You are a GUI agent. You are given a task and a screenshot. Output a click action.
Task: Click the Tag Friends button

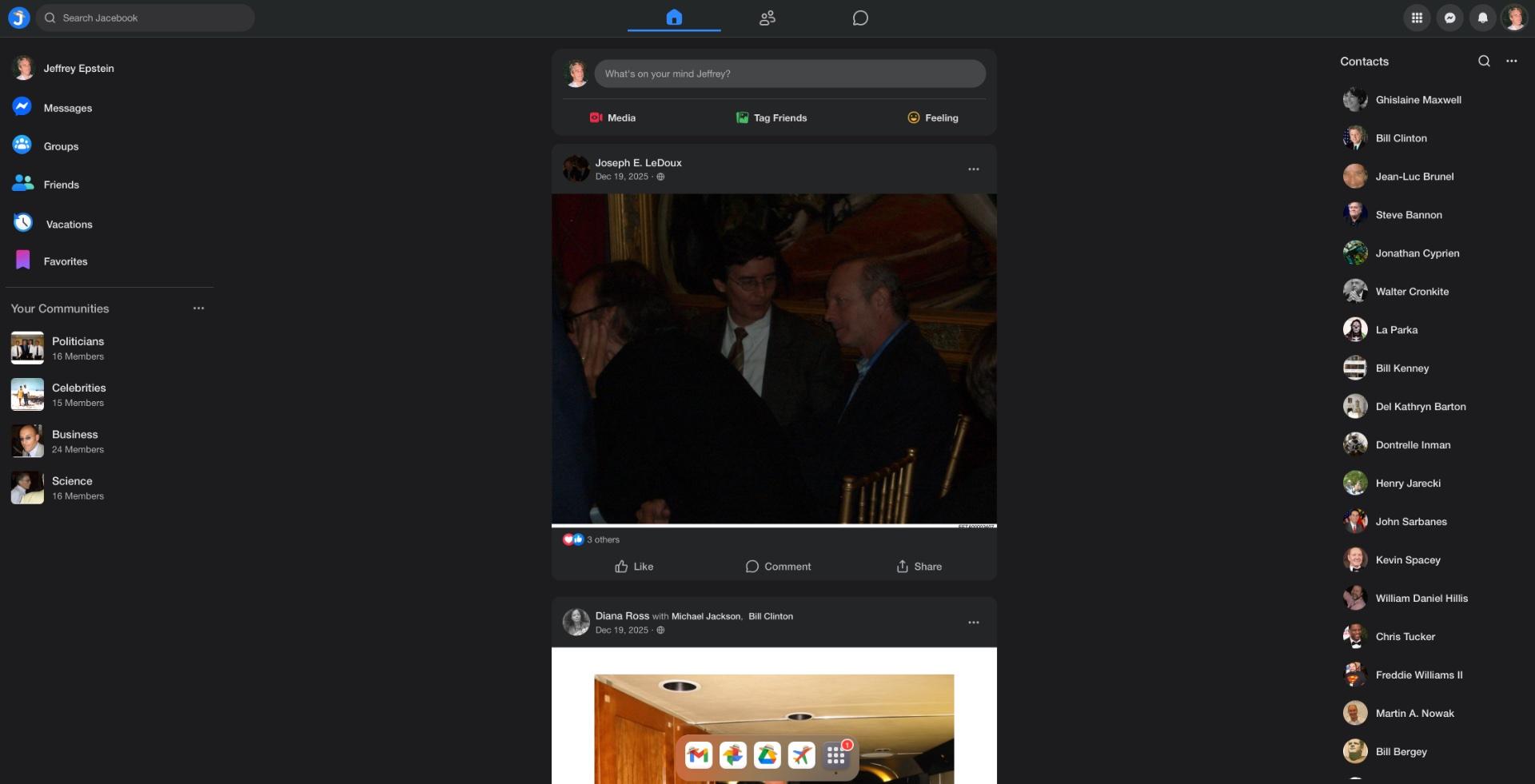pos(771,117)
